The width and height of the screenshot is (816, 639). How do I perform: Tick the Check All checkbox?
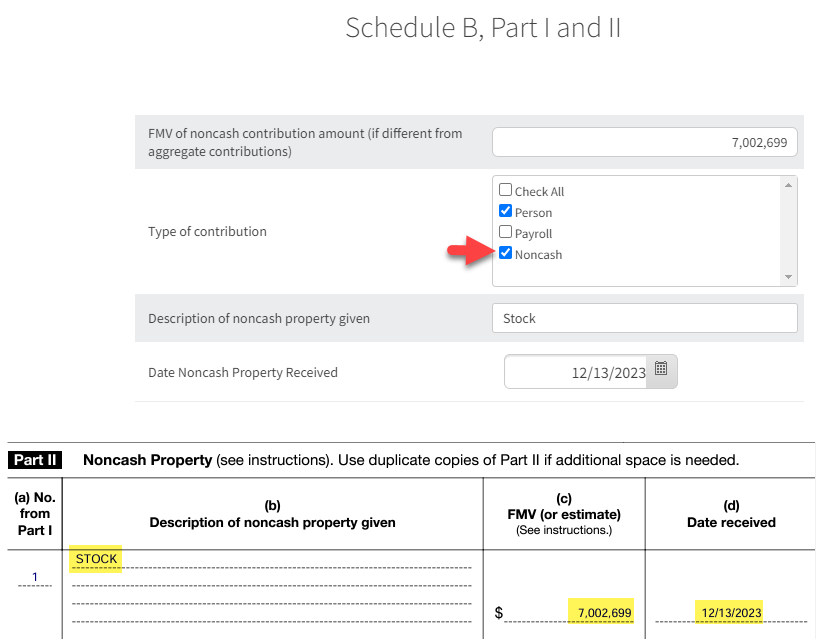tap(505, 190)
